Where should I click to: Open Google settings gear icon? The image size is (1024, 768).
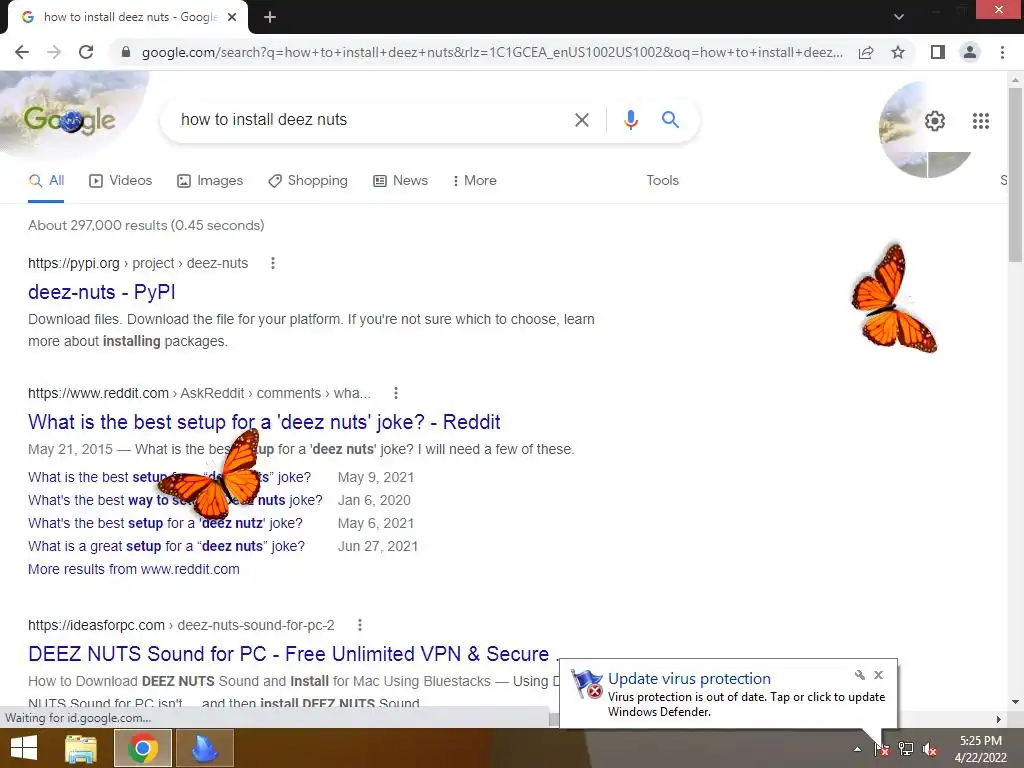pyautogui.click(x=935, y=121)
